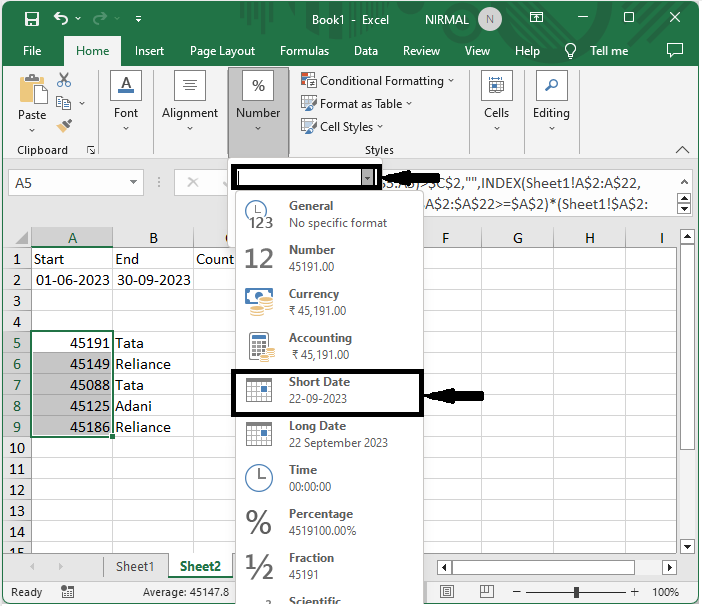Screen dimensions: 702x606
Task: Open the Name Box dropdown arrow
Action: (134, 183)
